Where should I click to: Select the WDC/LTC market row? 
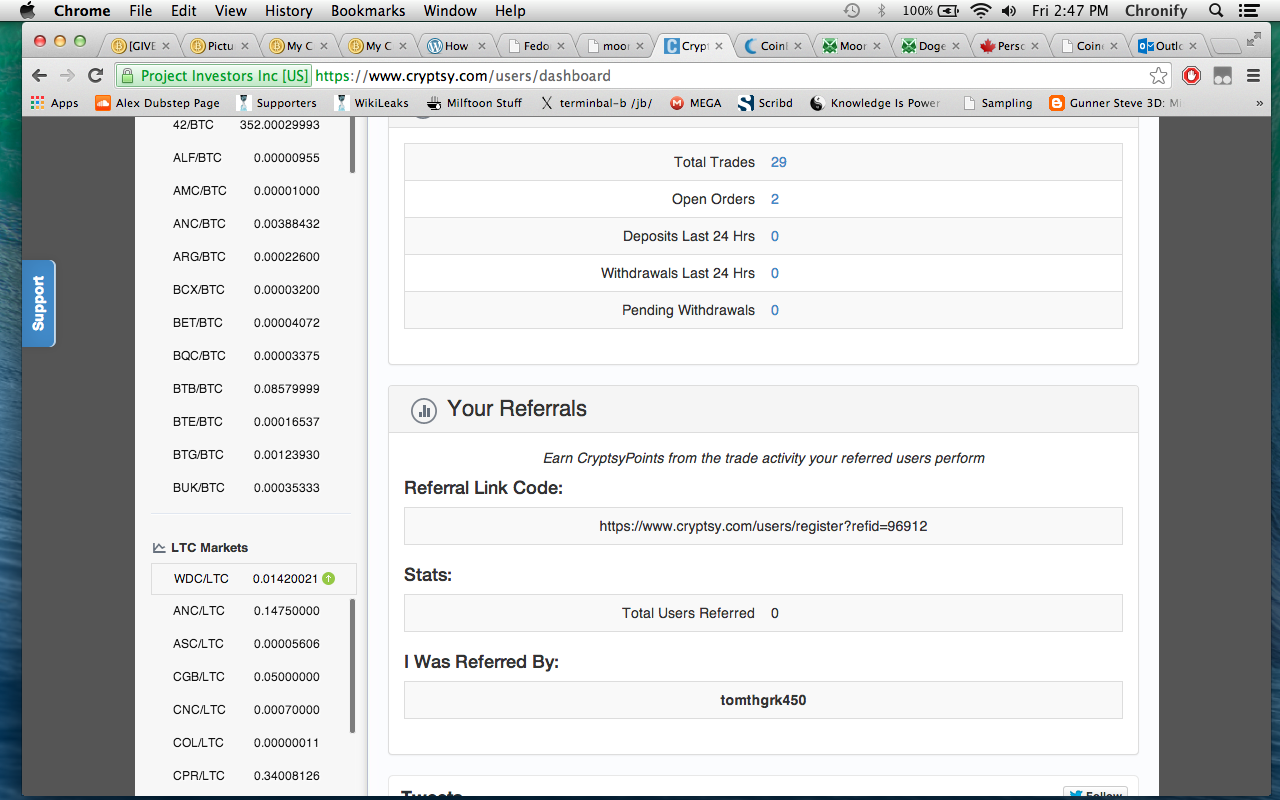254,579
